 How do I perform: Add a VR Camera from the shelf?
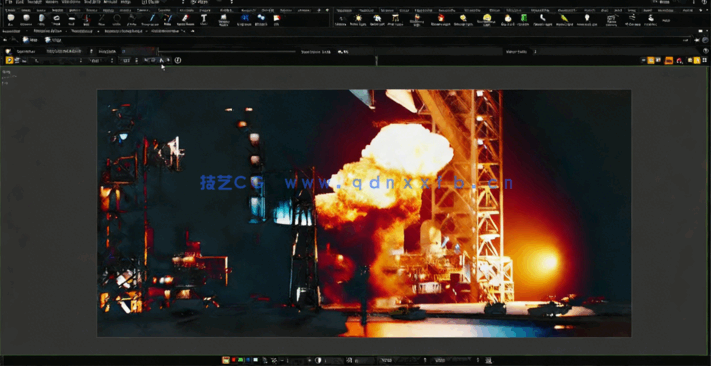(x=632, y=19)
